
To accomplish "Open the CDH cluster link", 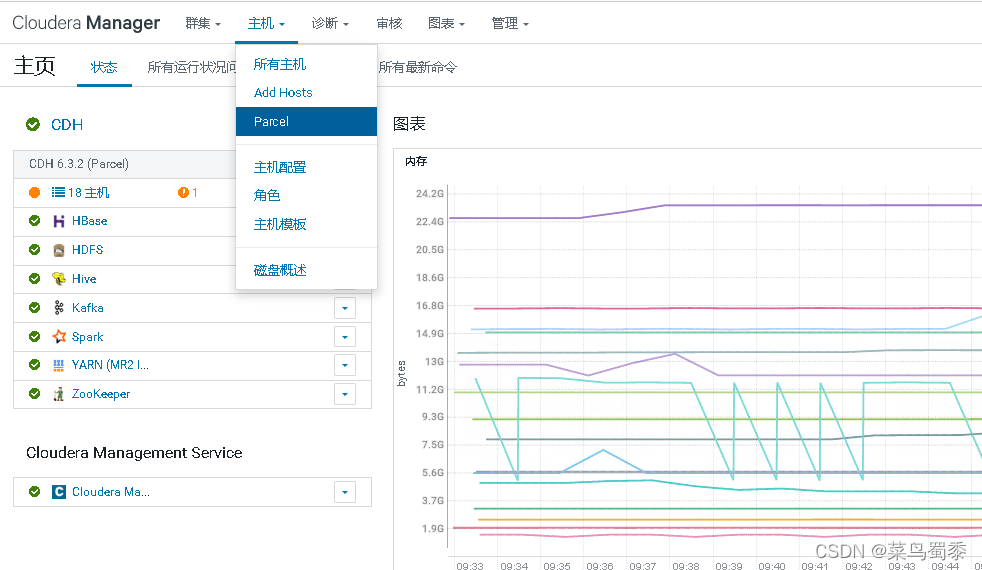I will point(67,125).
